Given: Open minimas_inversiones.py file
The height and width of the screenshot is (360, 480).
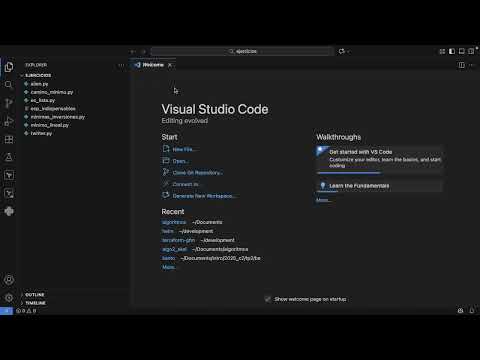Looking at the screenshot, I should [x=57, y=117].
